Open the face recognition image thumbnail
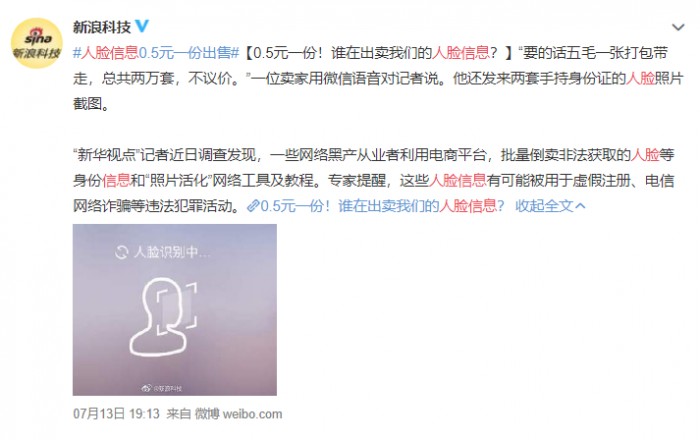Screen dimensions: 700x440 175,310
